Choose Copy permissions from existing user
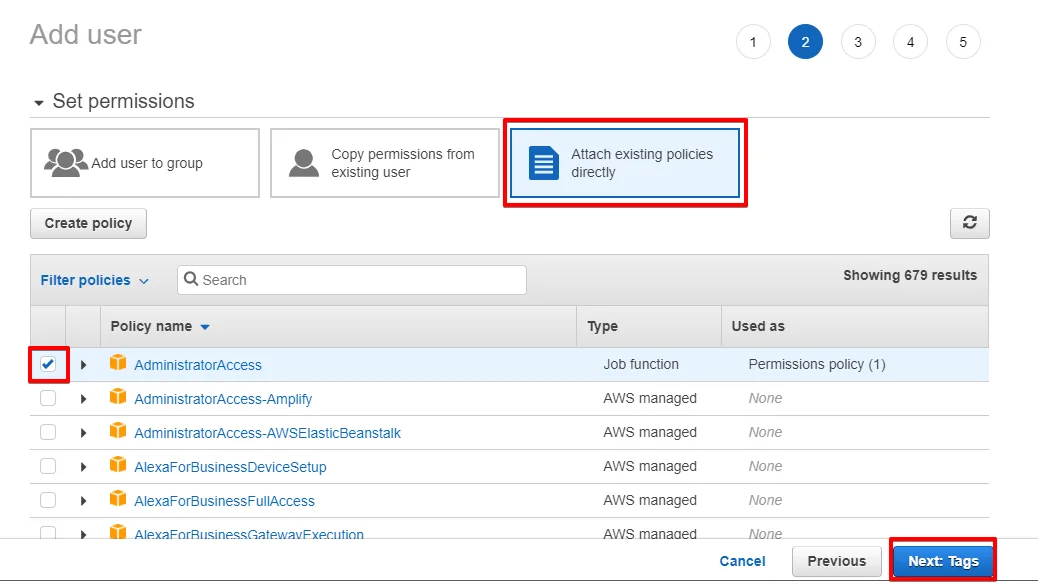1038x585 pixels. 384,163
